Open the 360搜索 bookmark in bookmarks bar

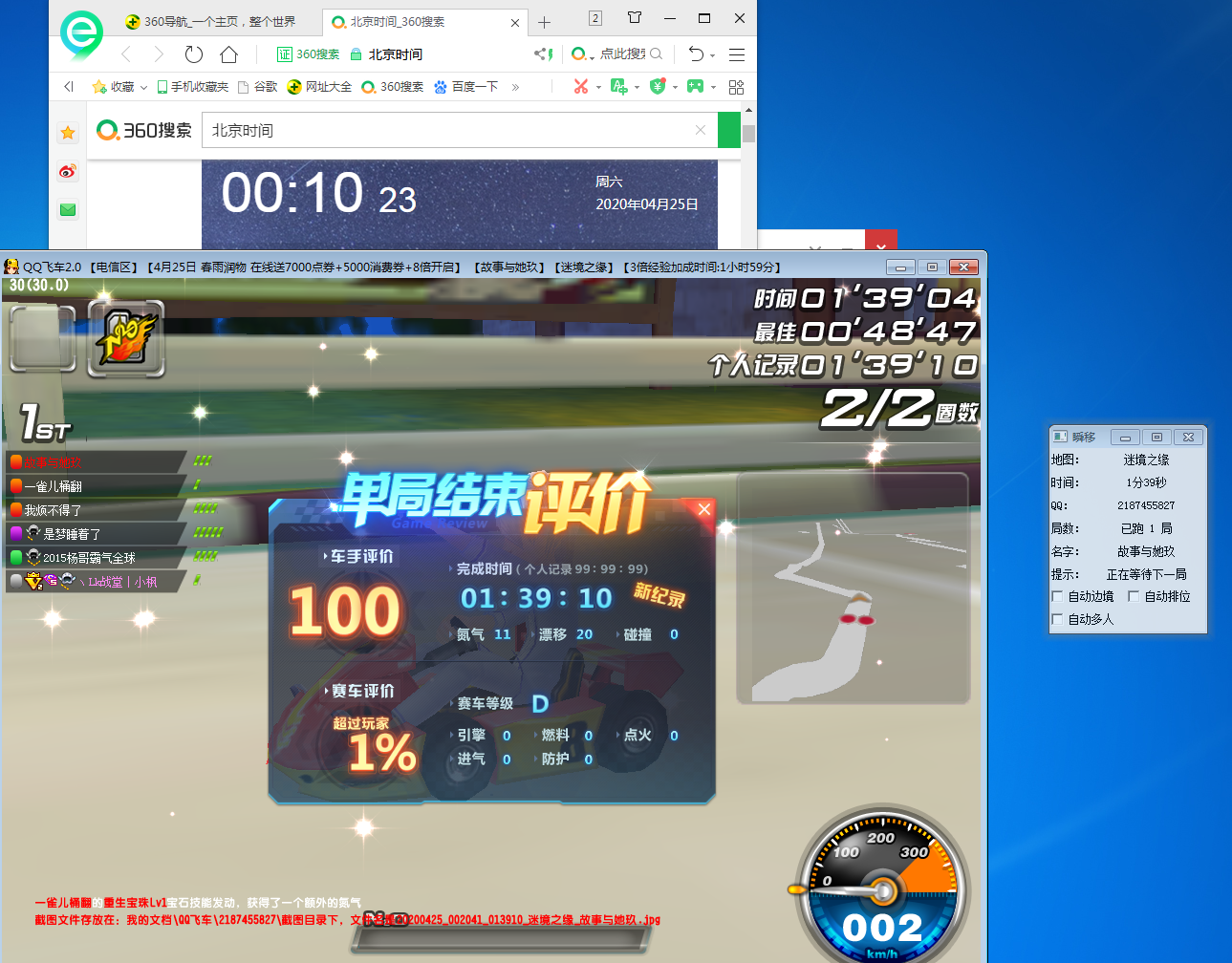click(x=392, y=86)
